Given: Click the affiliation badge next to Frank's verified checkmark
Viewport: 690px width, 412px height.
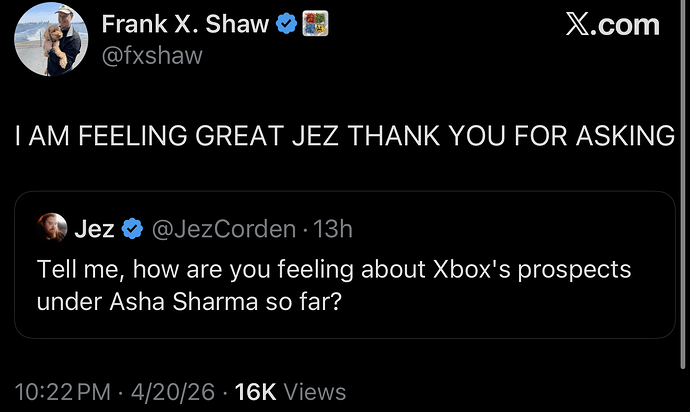Looking at the screenshot, I should [315, 22].
